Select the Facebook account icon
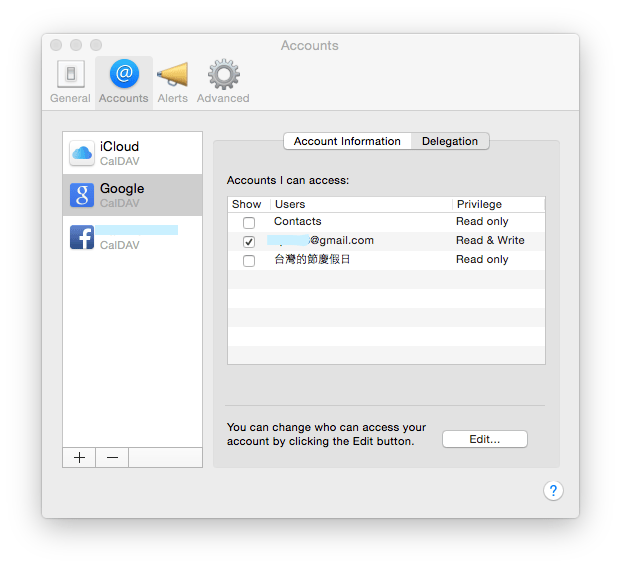 [82, 237]
